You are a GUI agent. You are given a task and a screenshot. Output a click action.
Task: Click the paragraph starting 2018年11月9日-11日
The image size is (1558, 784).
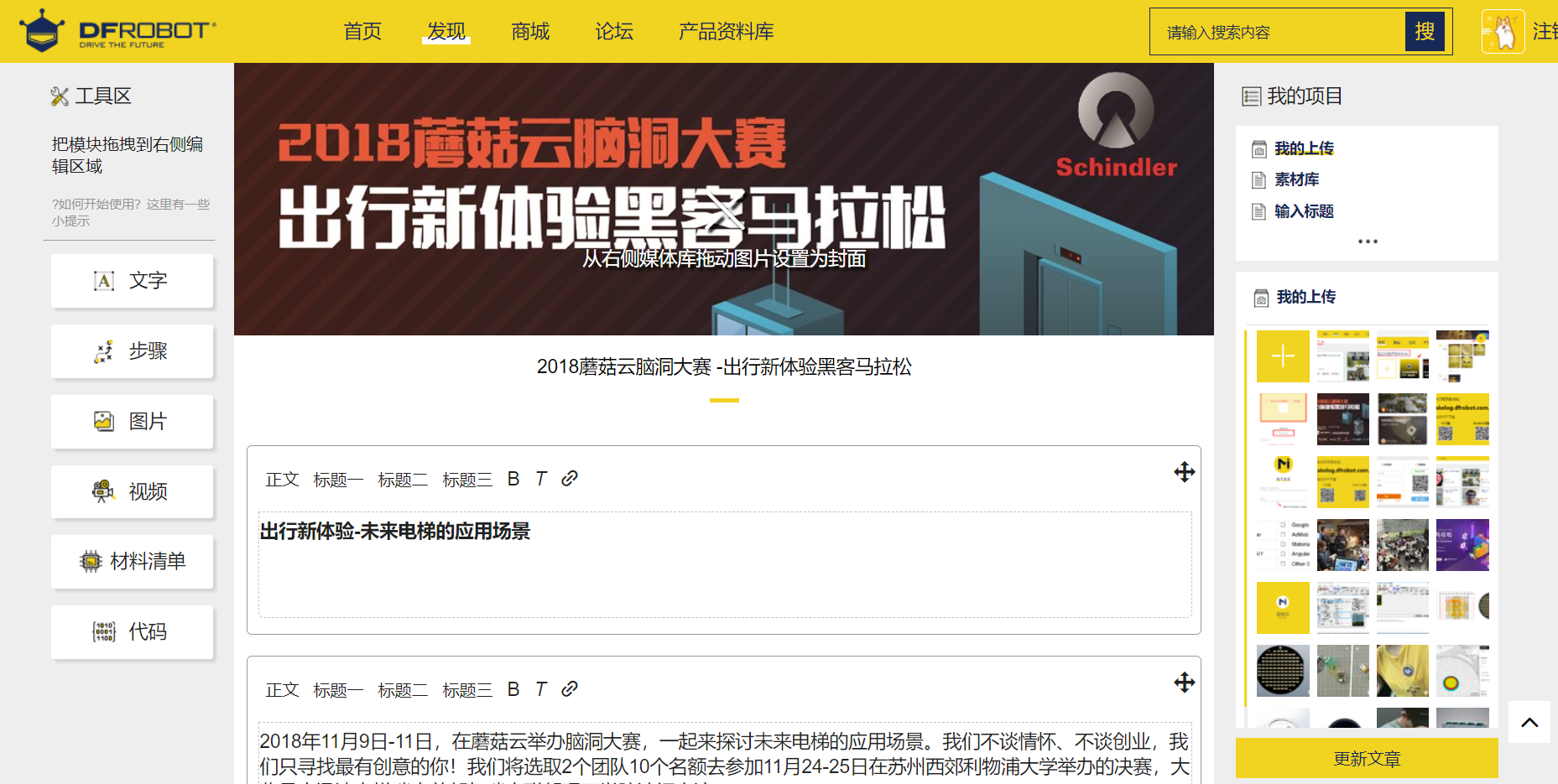[x=724, y=755]
